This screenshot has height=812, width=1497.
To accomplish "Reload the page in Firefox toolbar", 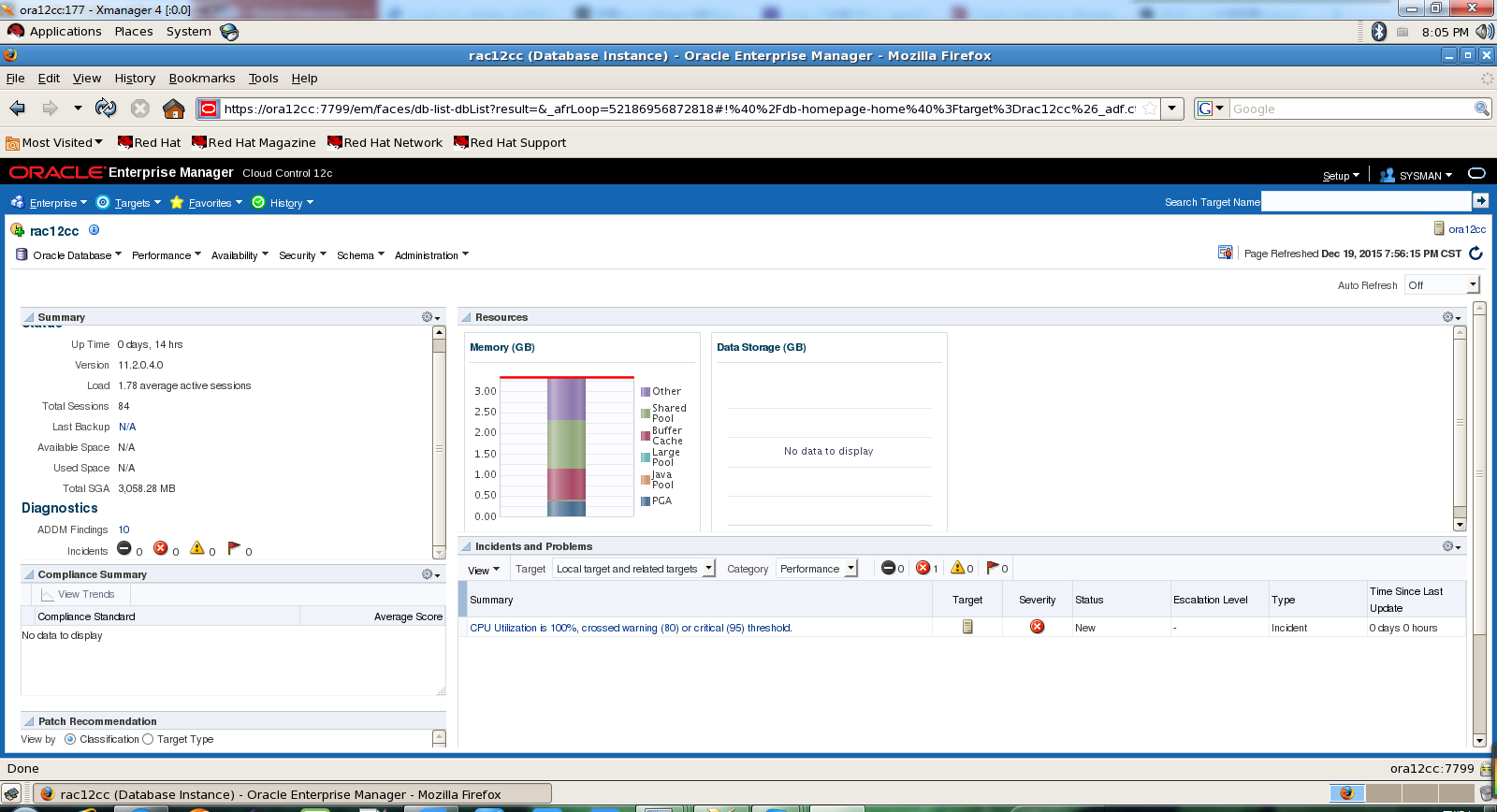I will pyautogui.click(x=106, y=109).
